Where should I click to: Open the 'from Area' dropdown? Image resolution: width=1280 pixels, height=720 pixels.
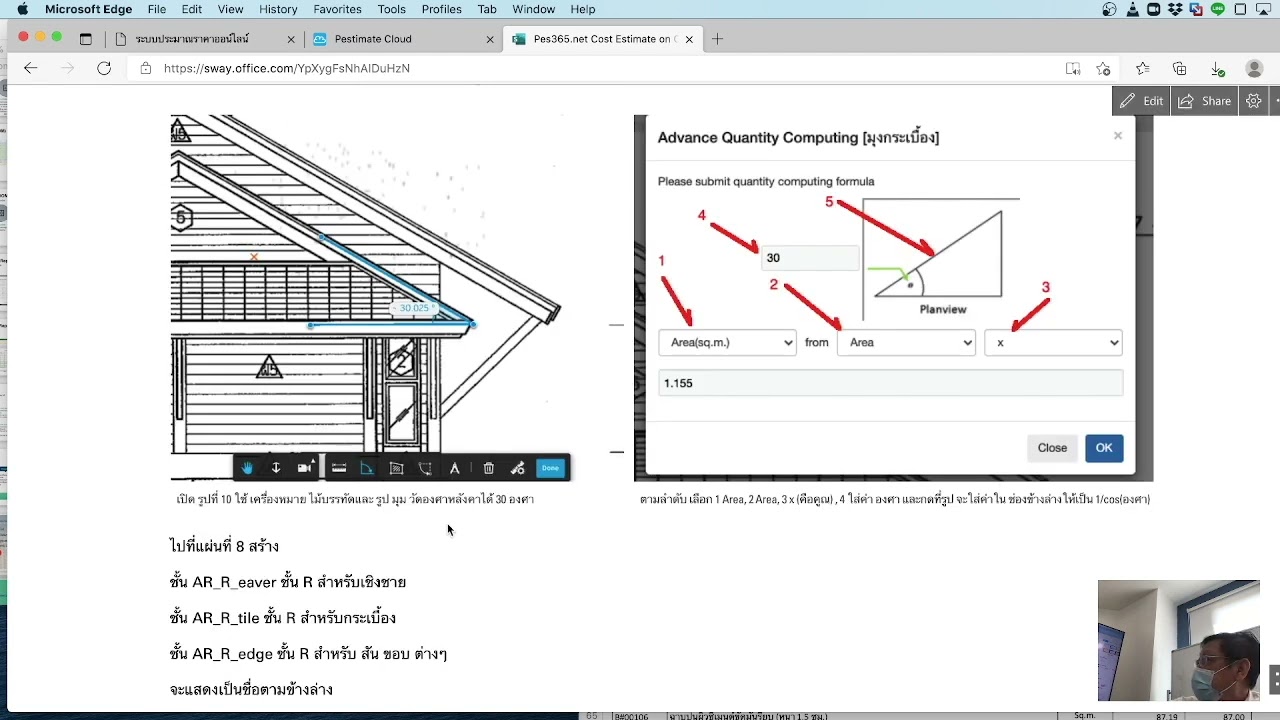(x=906, y=342)
